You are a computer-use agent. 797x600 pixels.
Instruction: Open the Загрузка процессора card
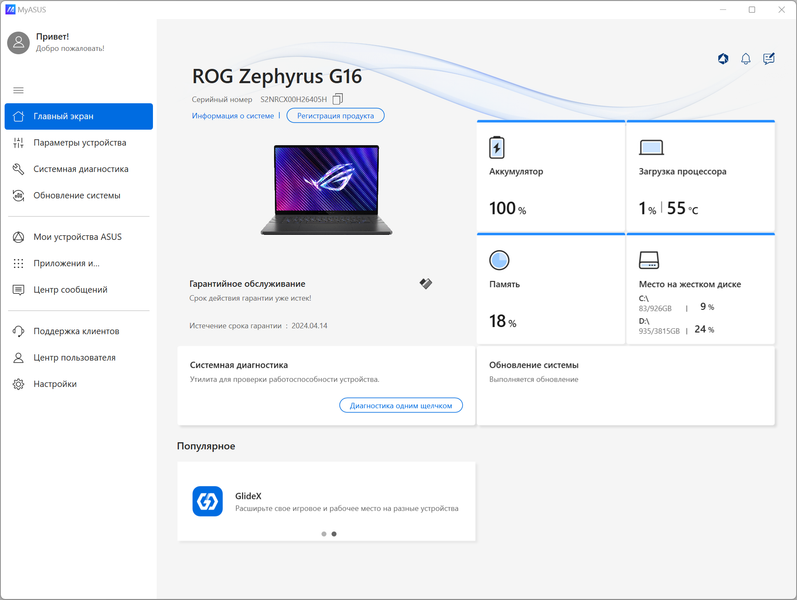coord(700,176)
